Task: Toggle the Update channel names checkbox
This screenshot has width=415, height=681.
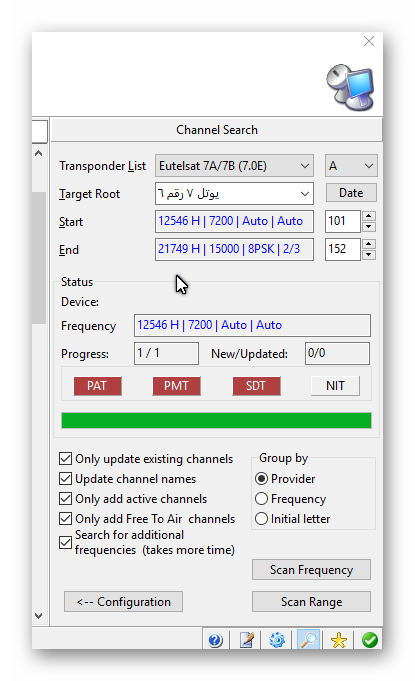Action: 66,479
